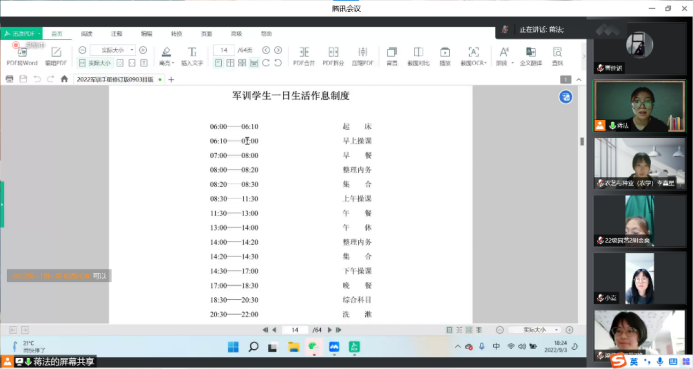This screenshot has height=369, width=693.
Task: Click the bottom bar zoom in plus
Action: pos(569,330)
